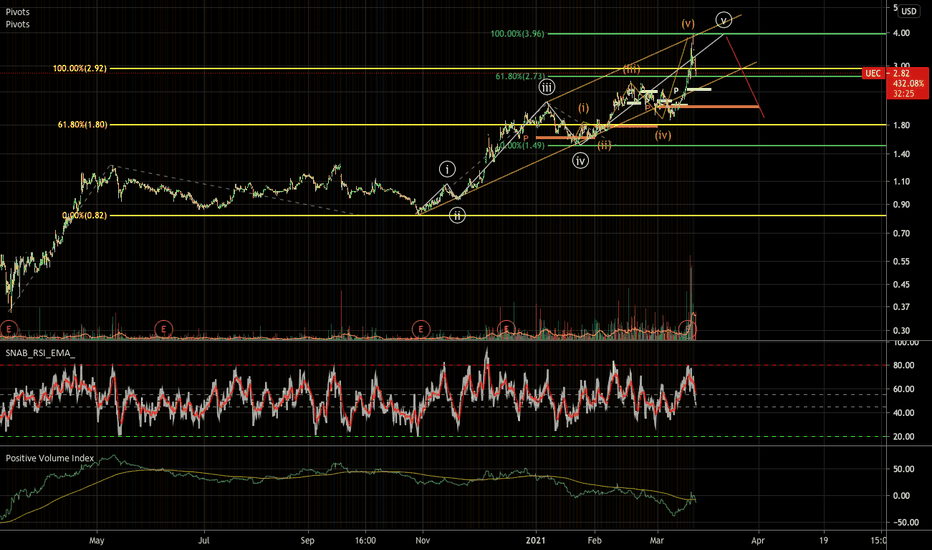Image resolution: width=932 pixels, height=550 pixels.
Task: Click yellow Fib label 61.80%(1.80)
Action: pos(82,125)
